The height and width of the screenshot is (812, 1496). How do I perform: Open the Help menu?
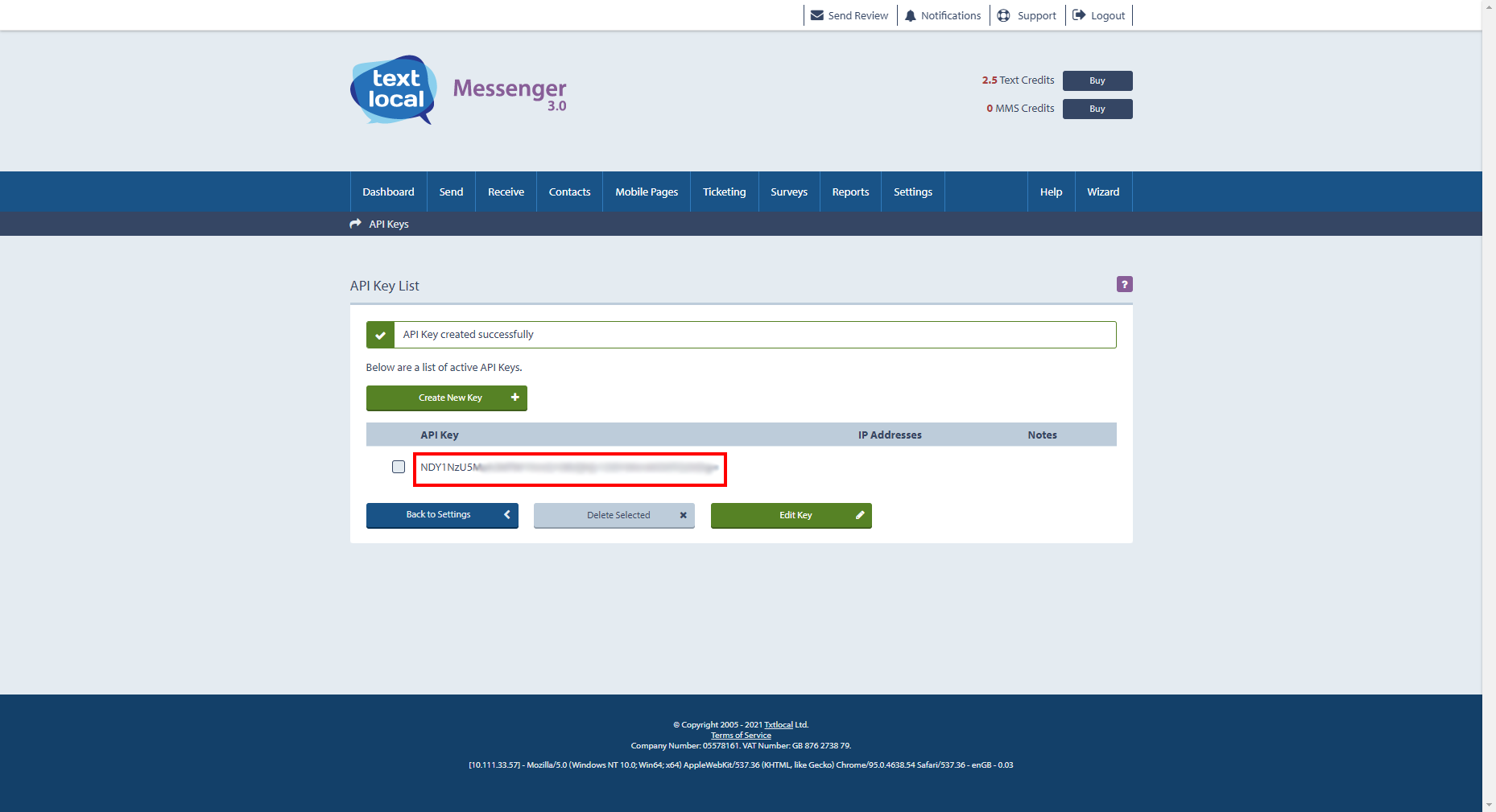coord(1051,192)
